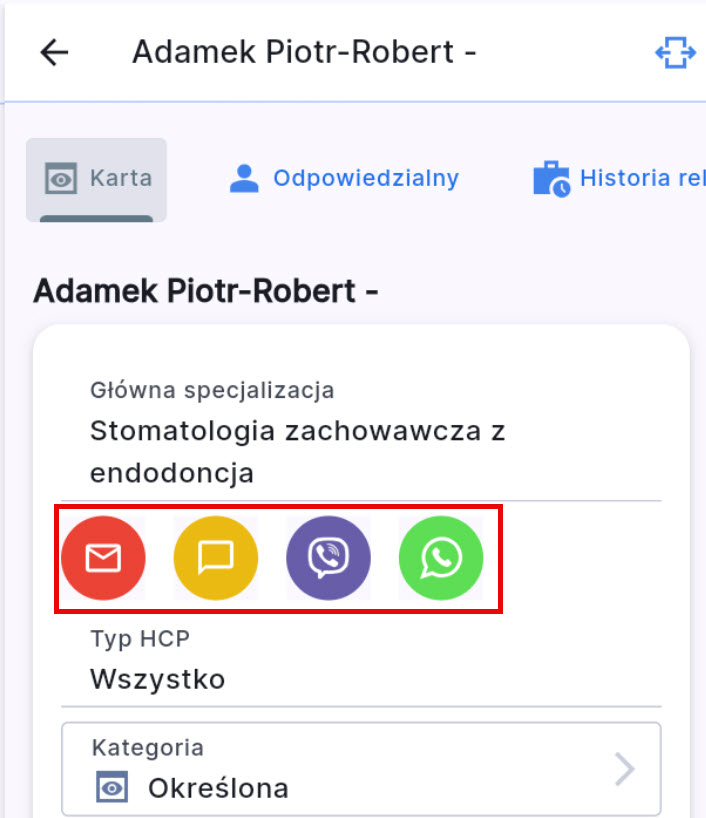Switch to the Odpowiedzialny tab
Image resolution: width=706 pixels, height=818 pixels.
click(366, 178)
